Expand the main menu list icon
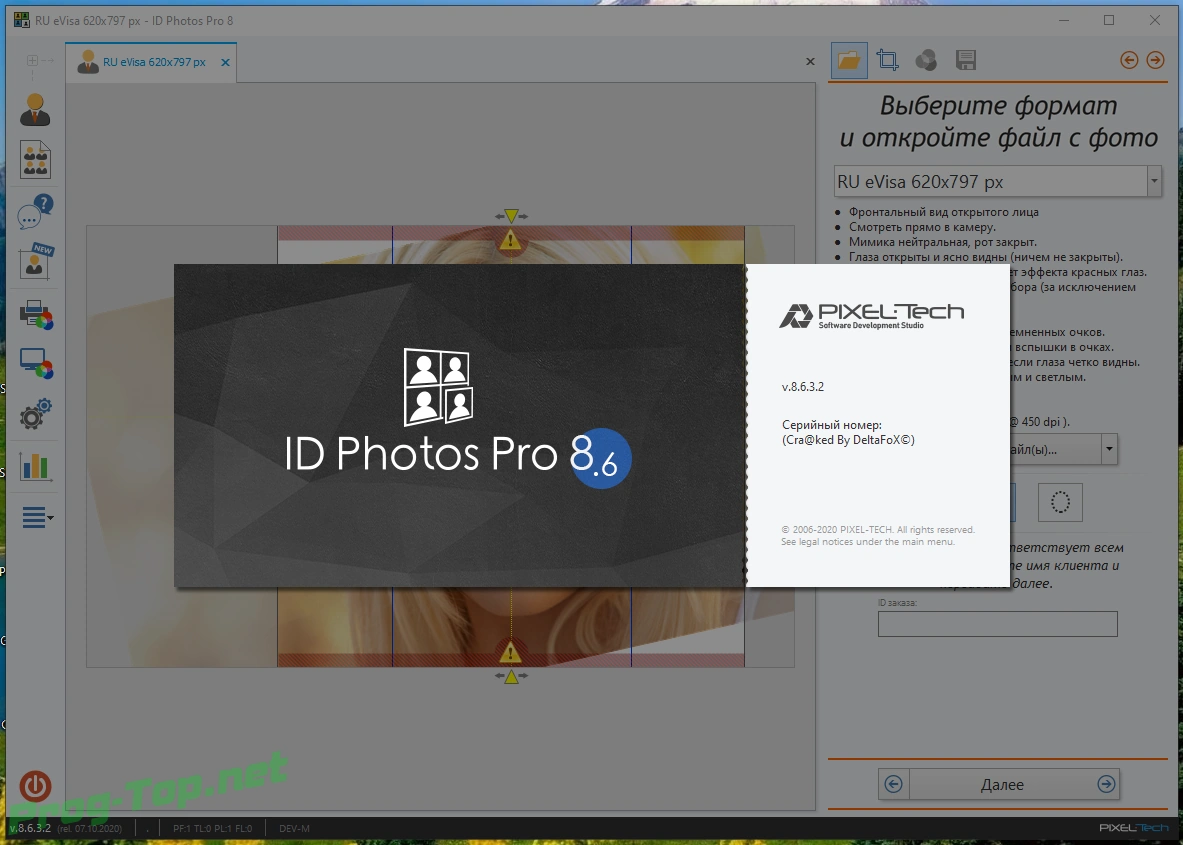Image resolution: width=1183 pixels, height=845 pixels. pyautogui.click(x=37, y=518)
